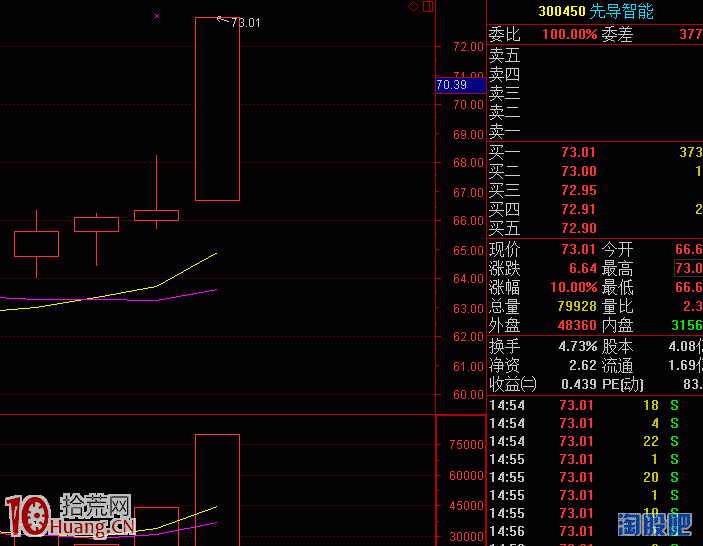
Task: Select the tall limit-up candlestick
Action: pos(217,109)
